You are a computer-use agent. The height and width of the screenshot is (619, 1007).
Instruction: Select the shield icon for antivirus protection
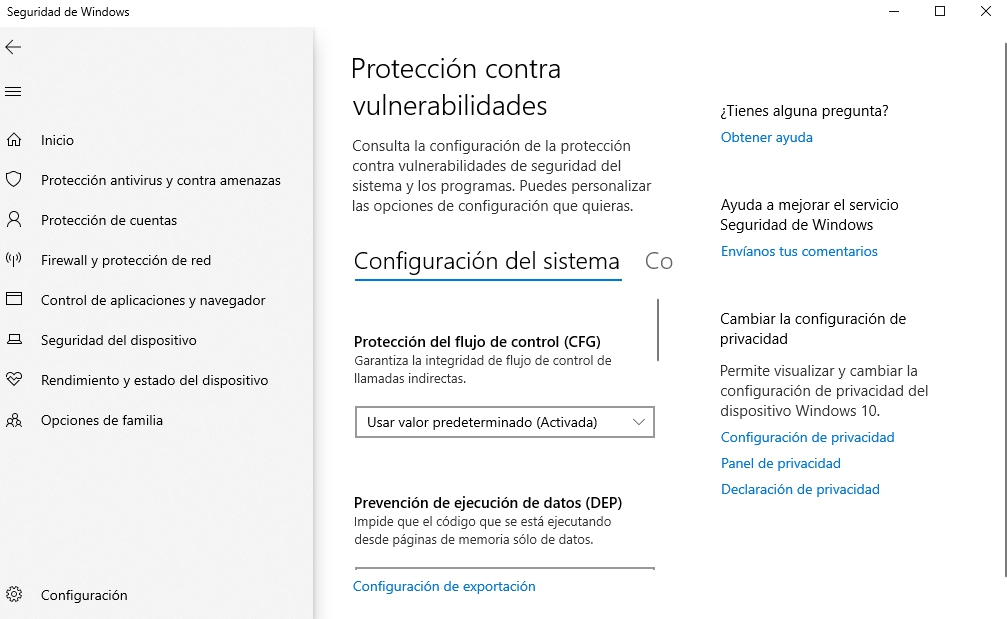click(x=16, y=180)
